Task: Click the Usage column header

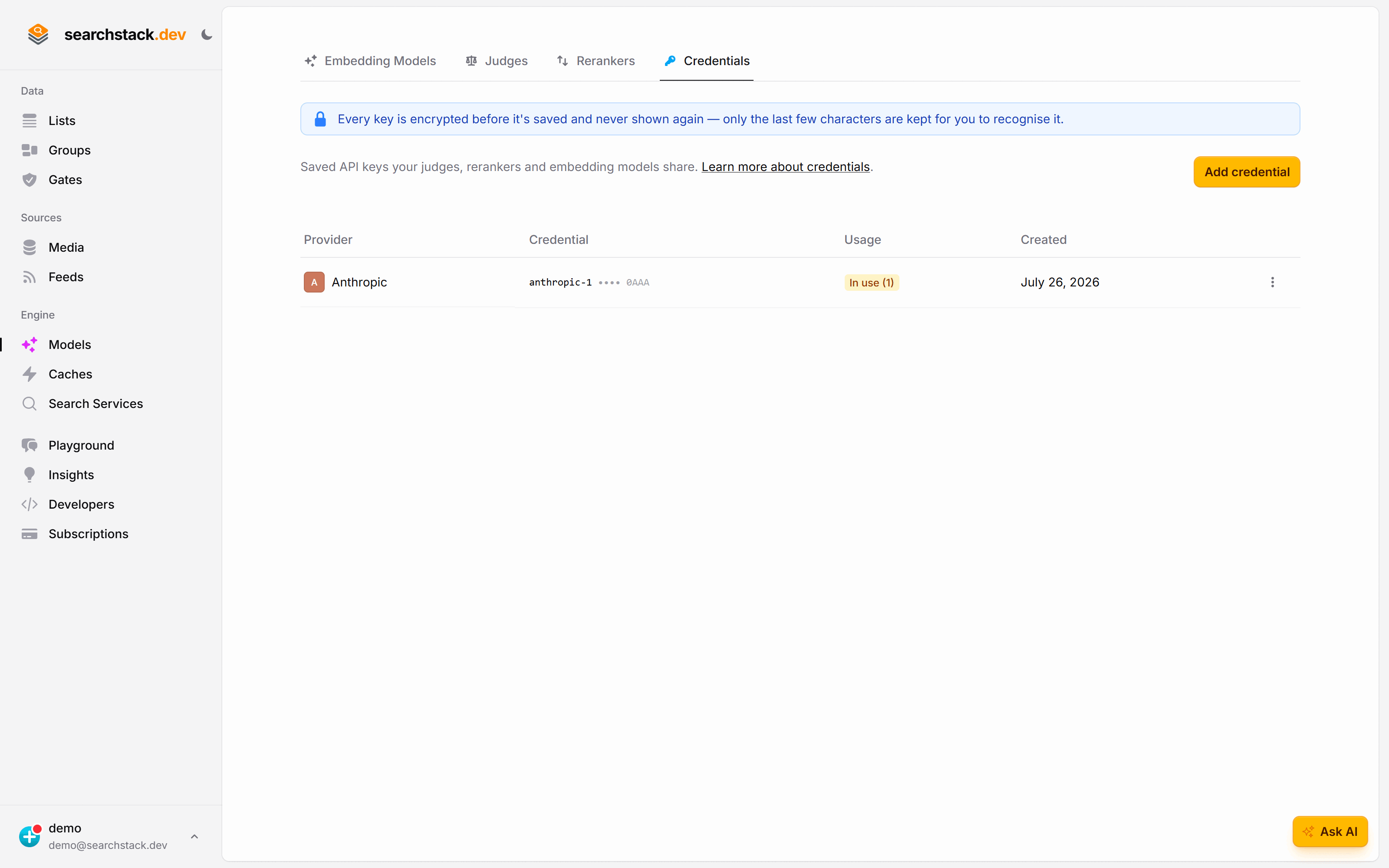Action: 862,240
